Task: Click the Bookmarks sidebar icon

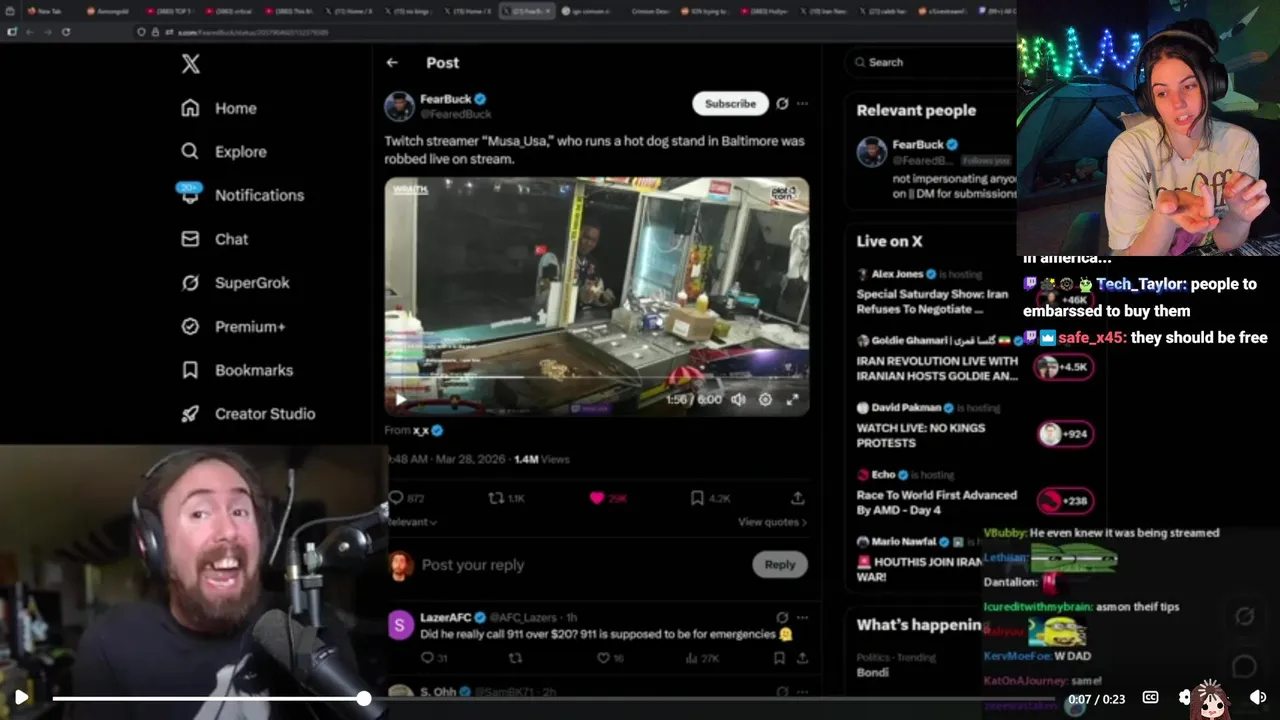Action: pyautogui.click(x=190, y=370)
